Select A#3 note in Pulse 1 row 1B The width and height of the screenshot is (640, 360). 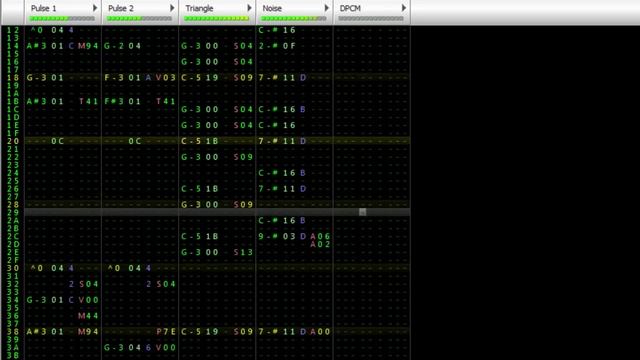[x=36, y=101]
